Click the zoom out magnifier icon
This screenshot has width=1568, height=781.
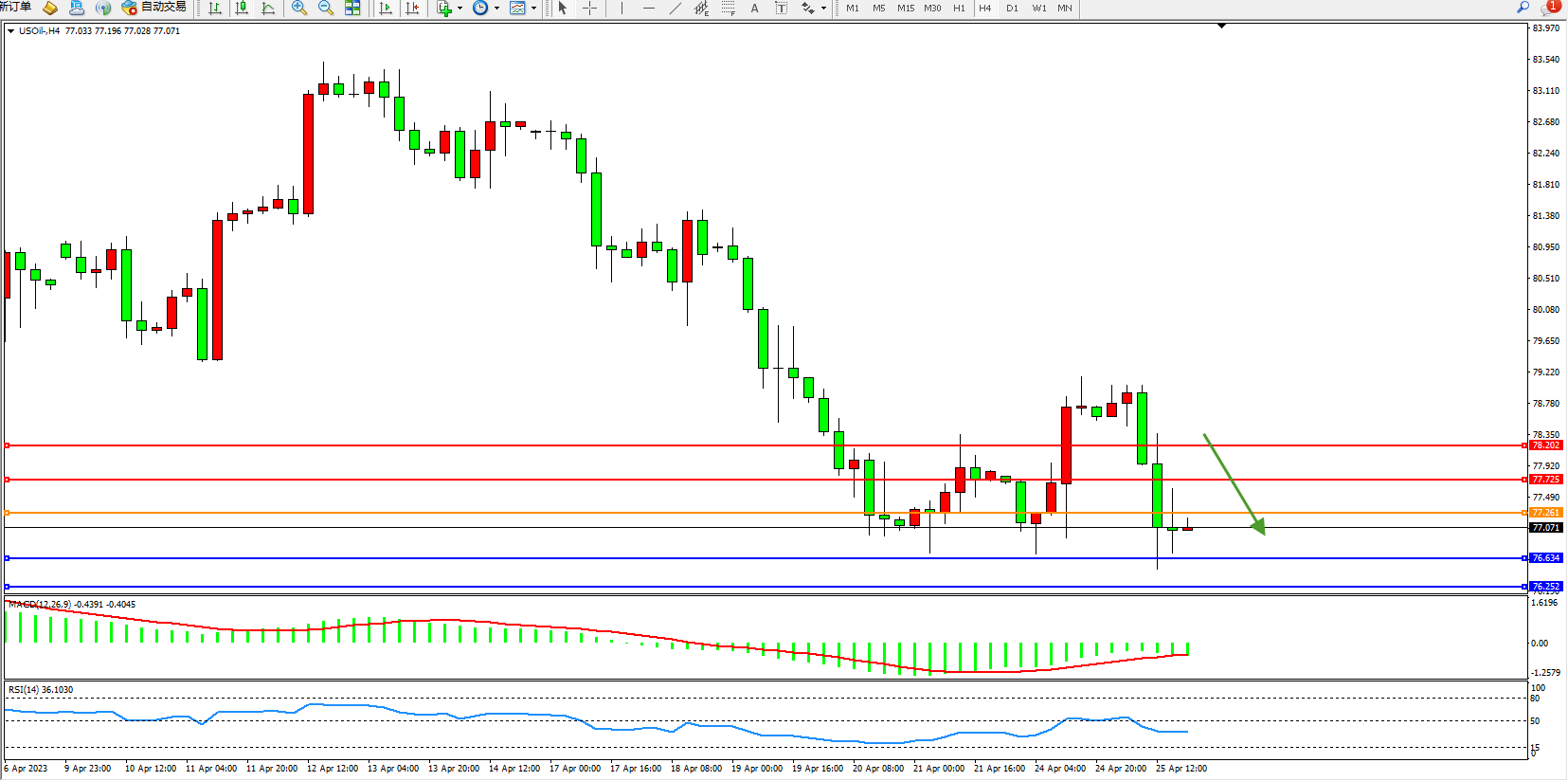326,9
